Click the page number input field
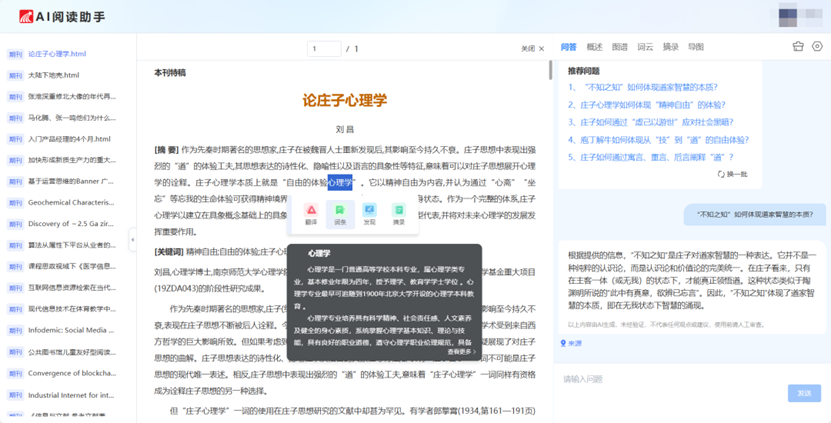Screen dimensions: 831x423 click(324, 49)
